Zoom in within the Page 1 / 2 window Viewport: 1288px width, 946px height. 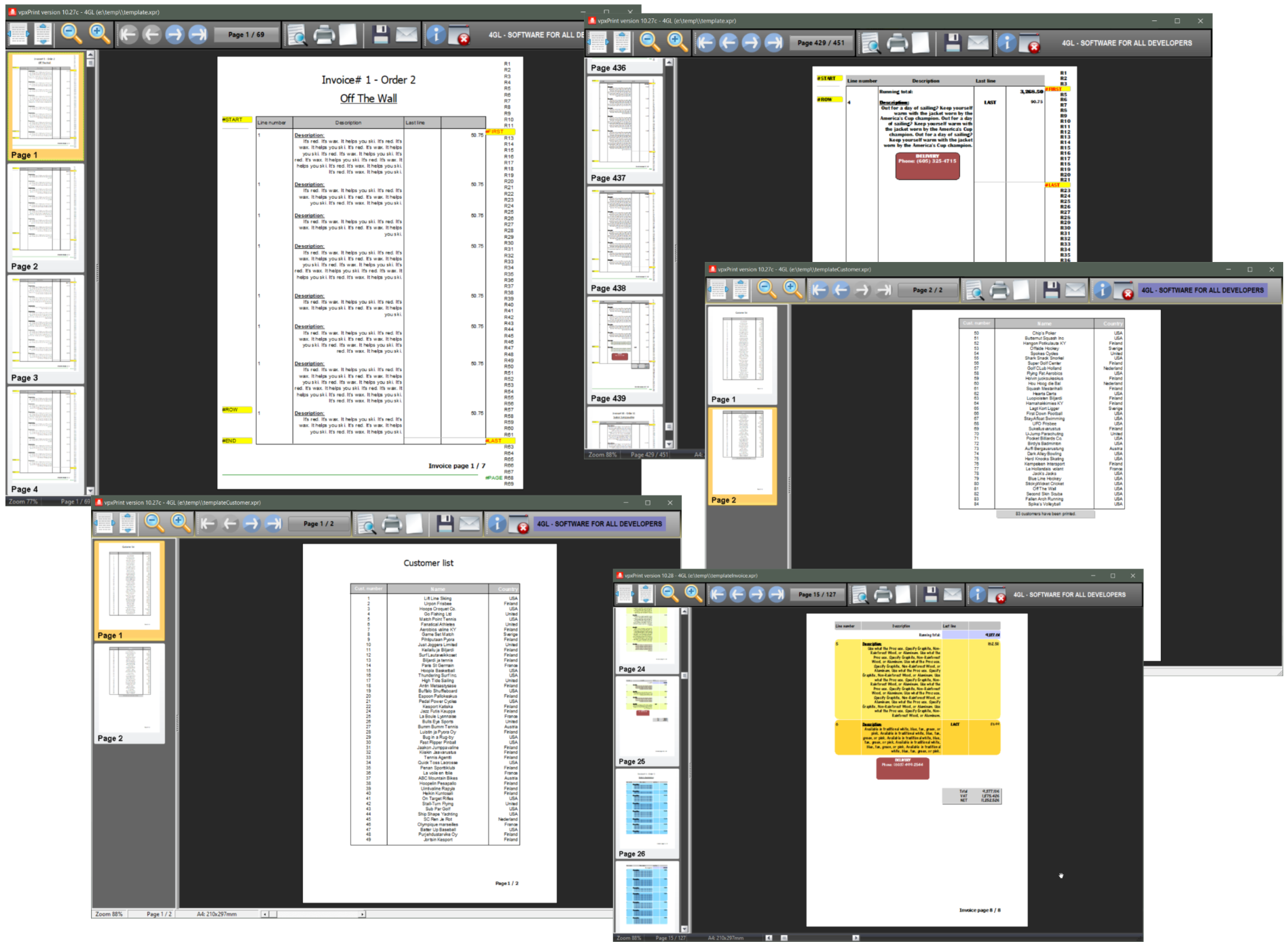(x=181, y=523)
